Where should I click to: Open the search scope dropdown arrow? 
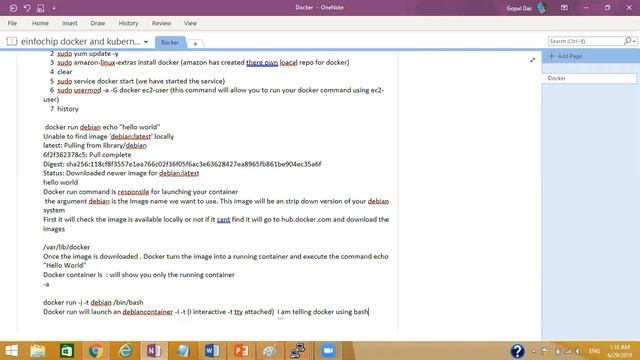click(634, 41)
